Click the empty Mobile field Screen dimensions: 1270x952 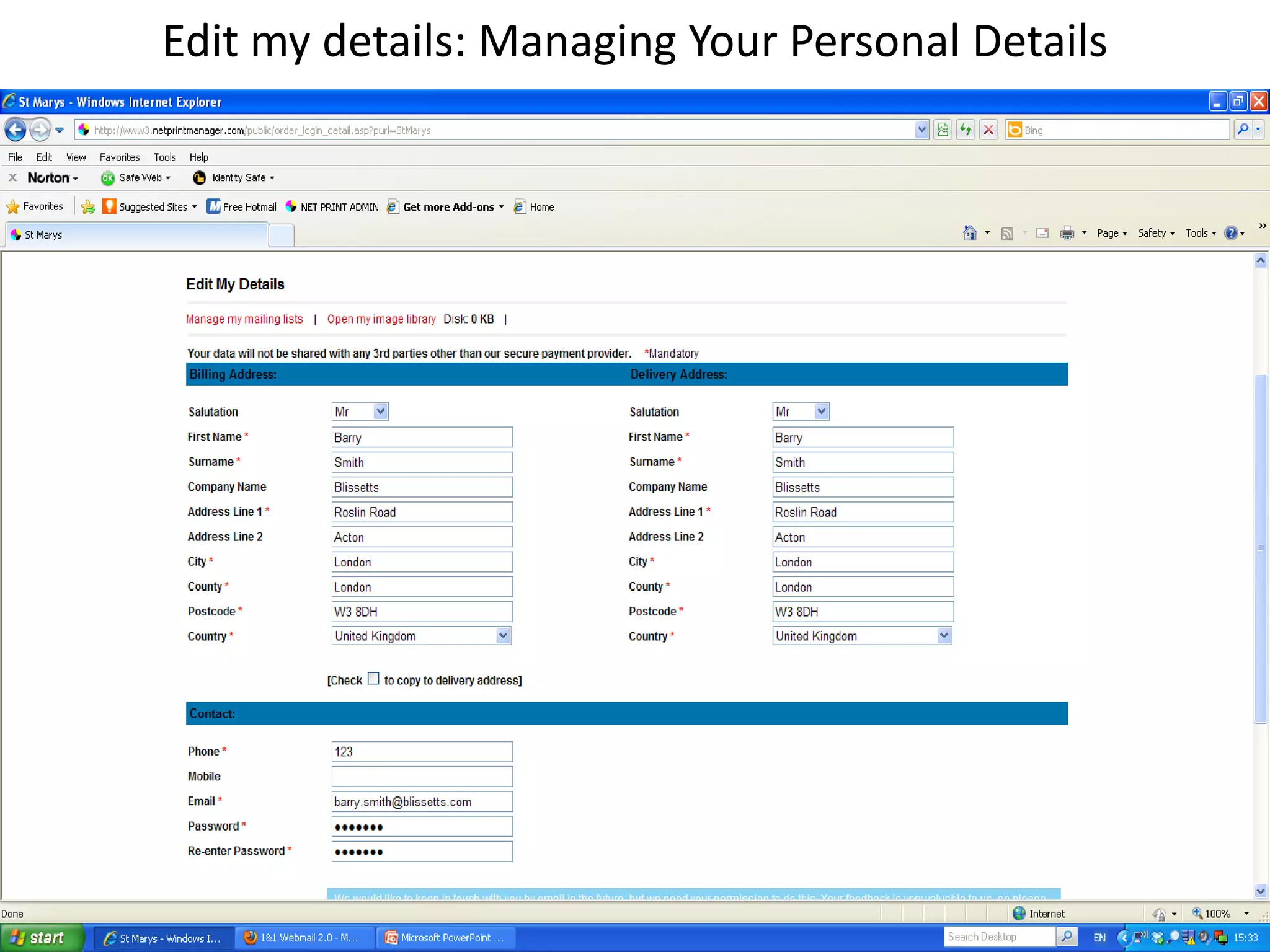point(422,777)
